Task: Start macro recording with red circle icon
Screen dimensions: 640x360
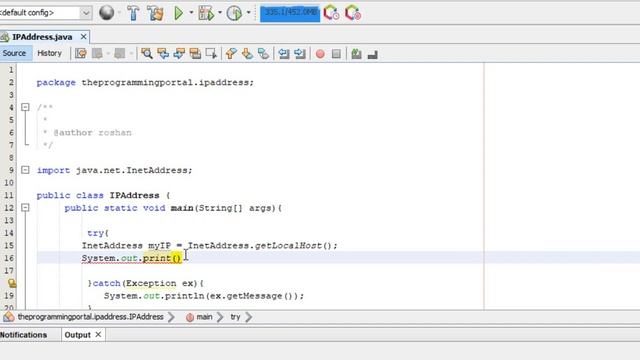Action: click(320, 53)
